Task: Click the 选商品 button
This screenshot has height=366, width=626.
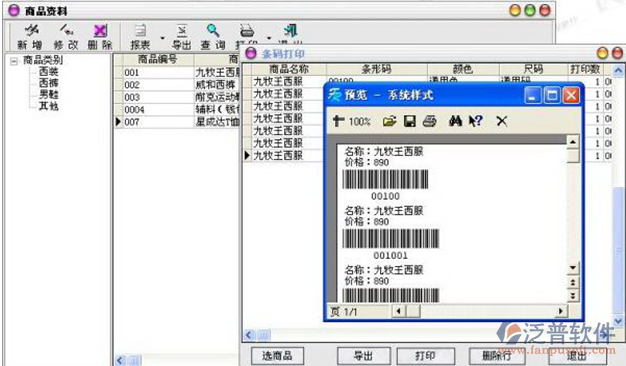Action: (x=277, y=356)
